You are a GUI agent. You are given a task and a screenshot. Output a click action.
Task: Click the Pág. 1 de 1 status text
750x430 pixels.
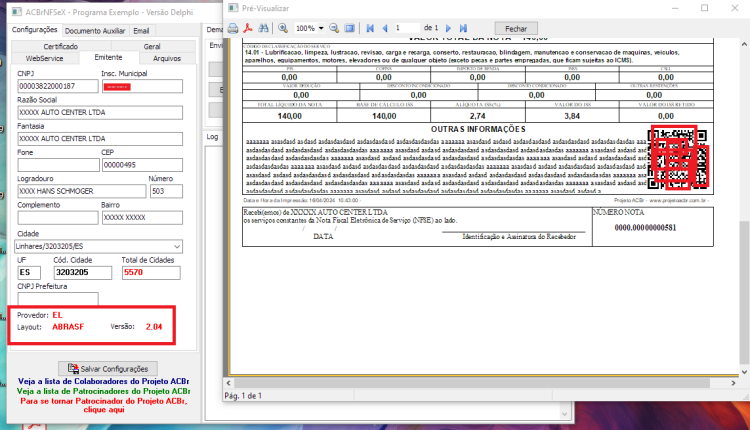(243, 396)
